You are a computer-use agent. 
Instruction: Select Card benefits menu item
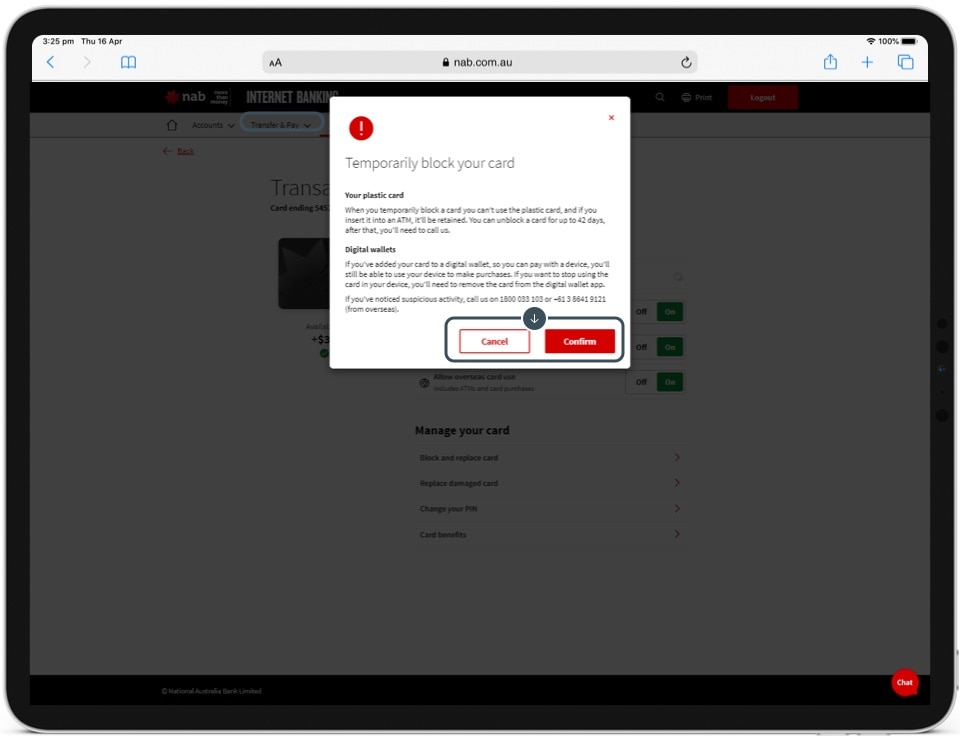pos(549,535)
